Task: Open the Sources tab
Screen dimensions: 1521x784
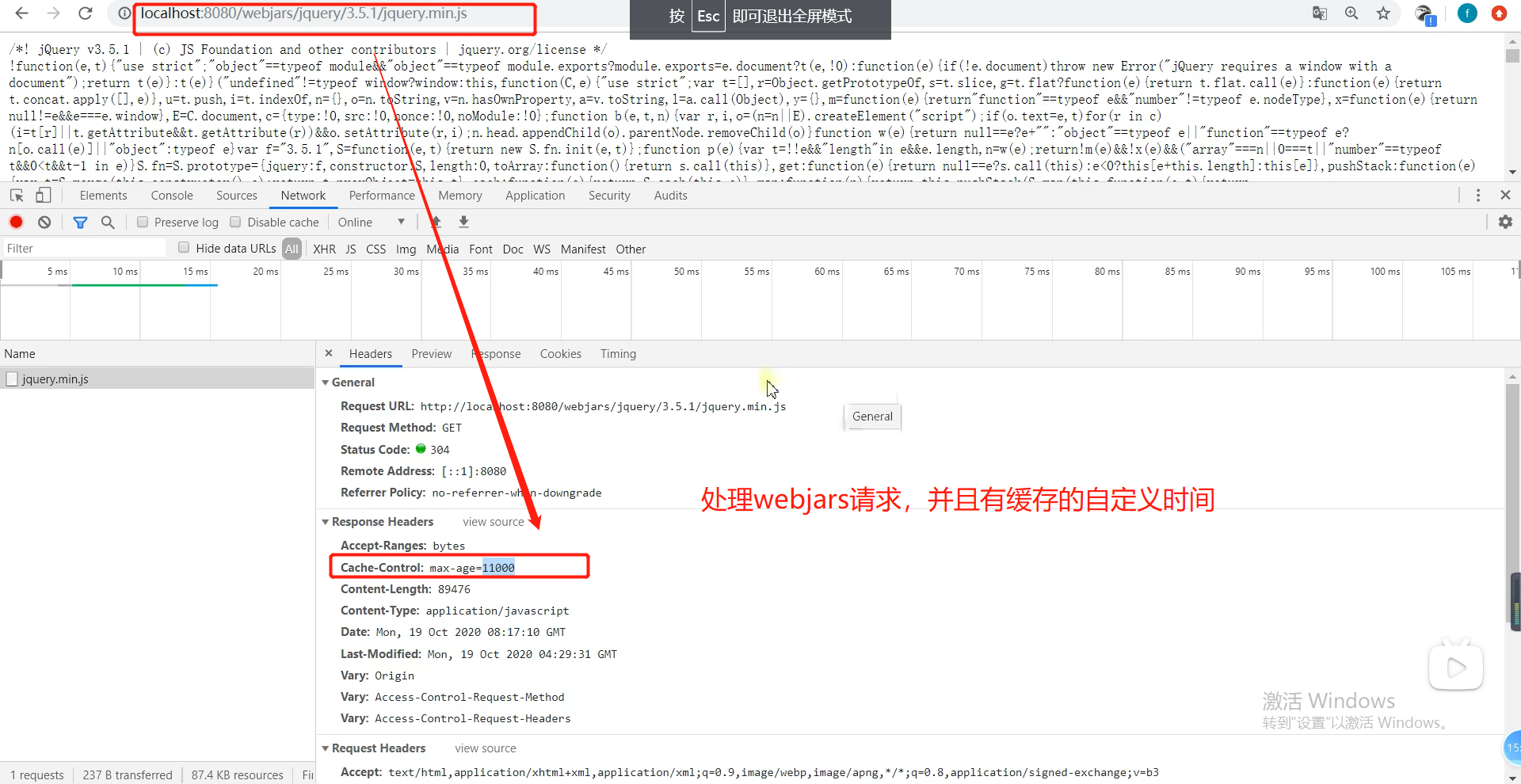Action: point(237,196)
